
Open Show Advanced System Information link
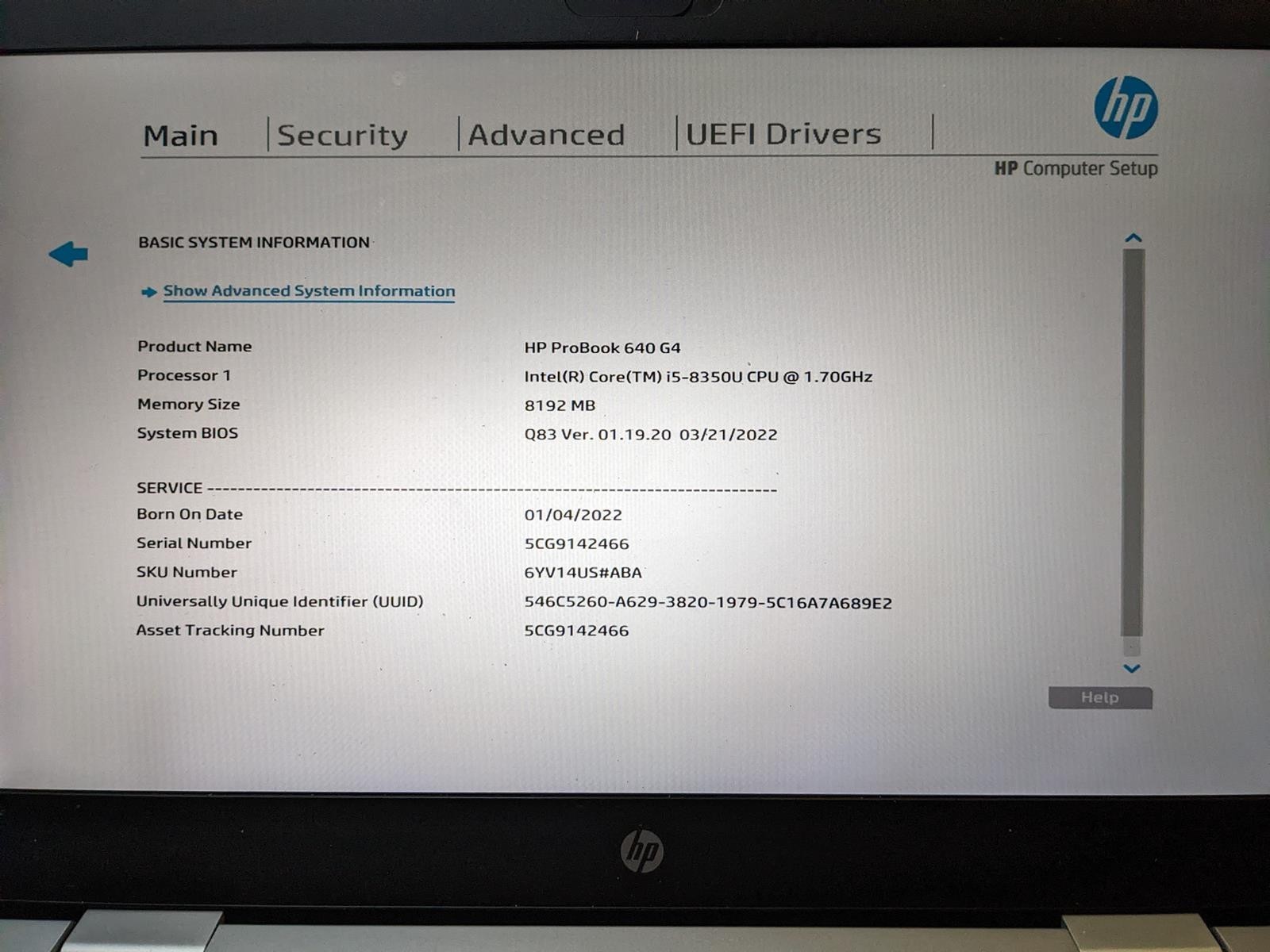[309, 291]
